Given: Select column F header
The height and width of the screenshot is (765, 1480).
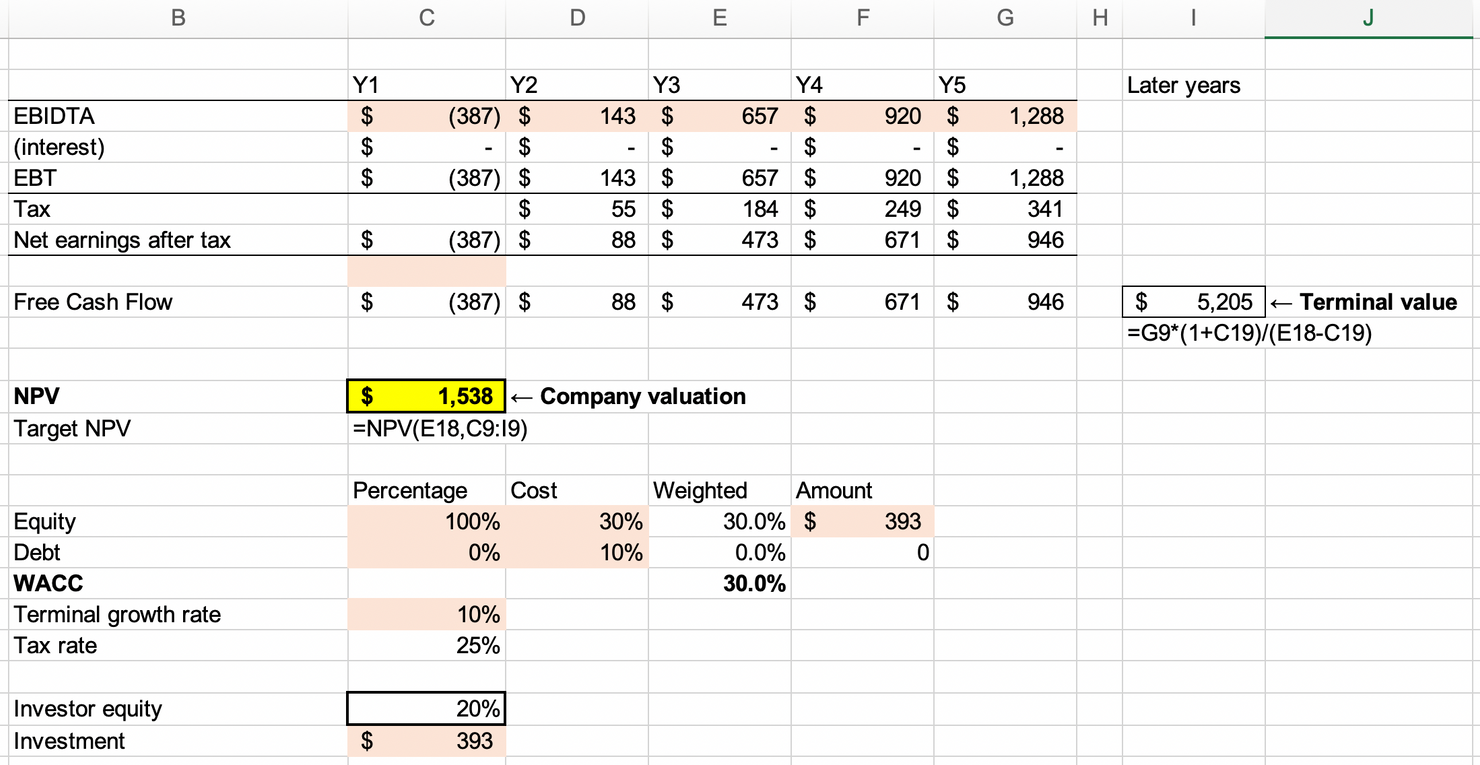Looking at the screenshot, I should click(862, 18).
